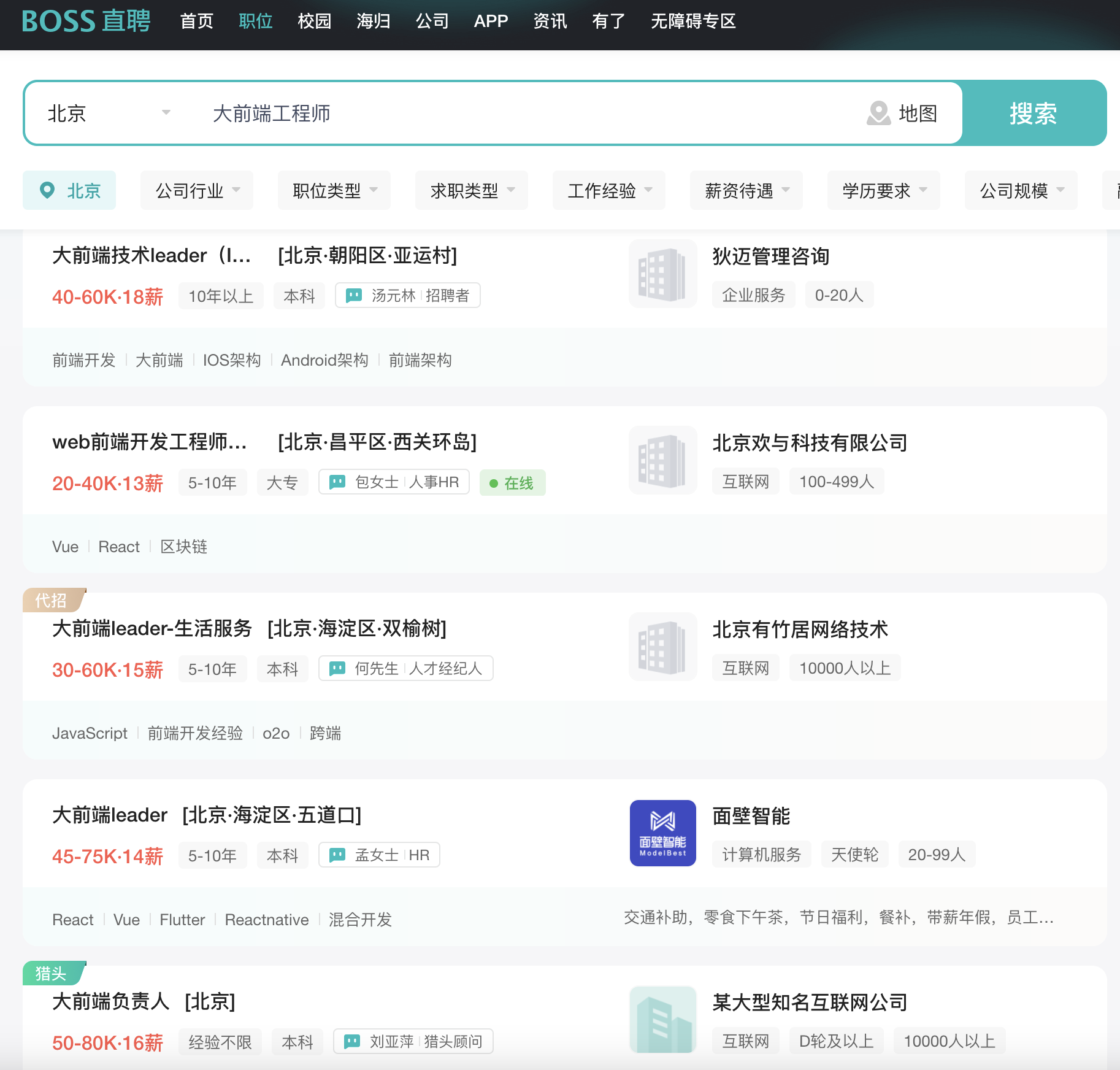Click the 面壁智能 company logo

662,833
